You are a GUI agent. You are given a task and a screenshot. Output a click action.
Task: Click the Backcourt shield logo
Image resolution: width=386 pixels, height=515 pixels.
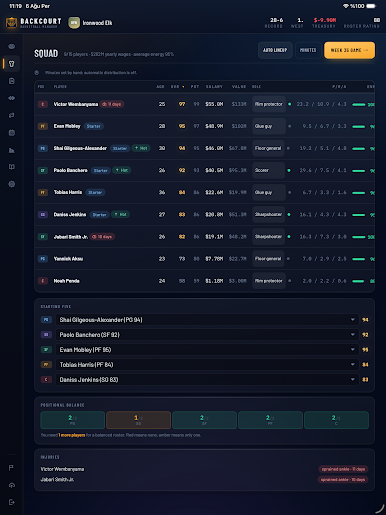coord(11,23)
